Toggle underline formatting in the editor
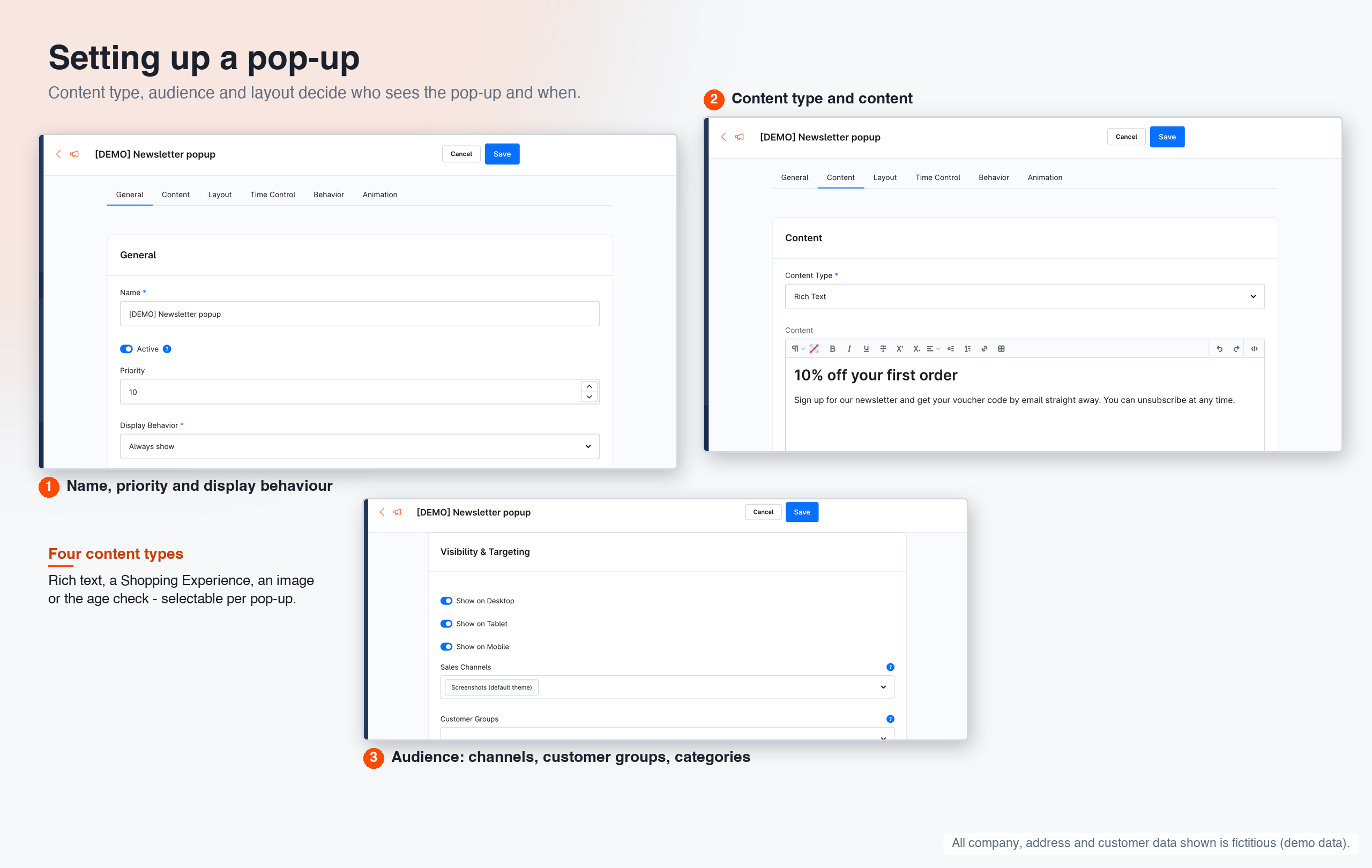Image resolution: width=1372 pixels, height=868 pixels. tap(866, 349)
